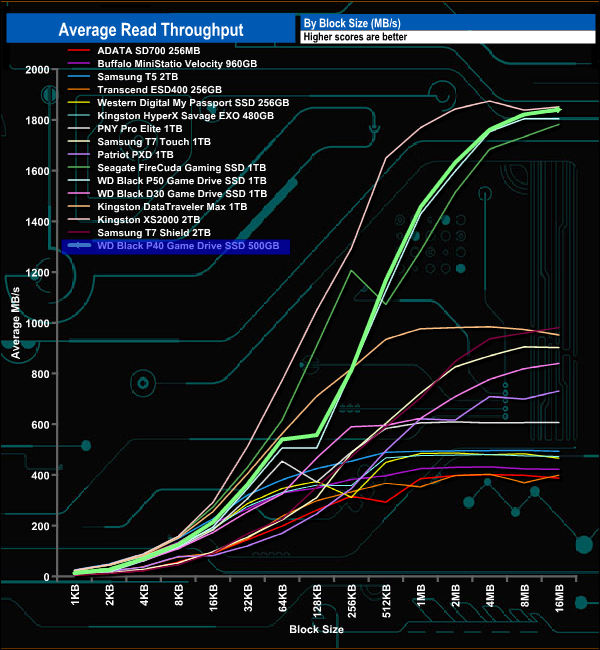Click the 64KB x-axis label
Screen dimensions: 600x650
click(282, 598)
